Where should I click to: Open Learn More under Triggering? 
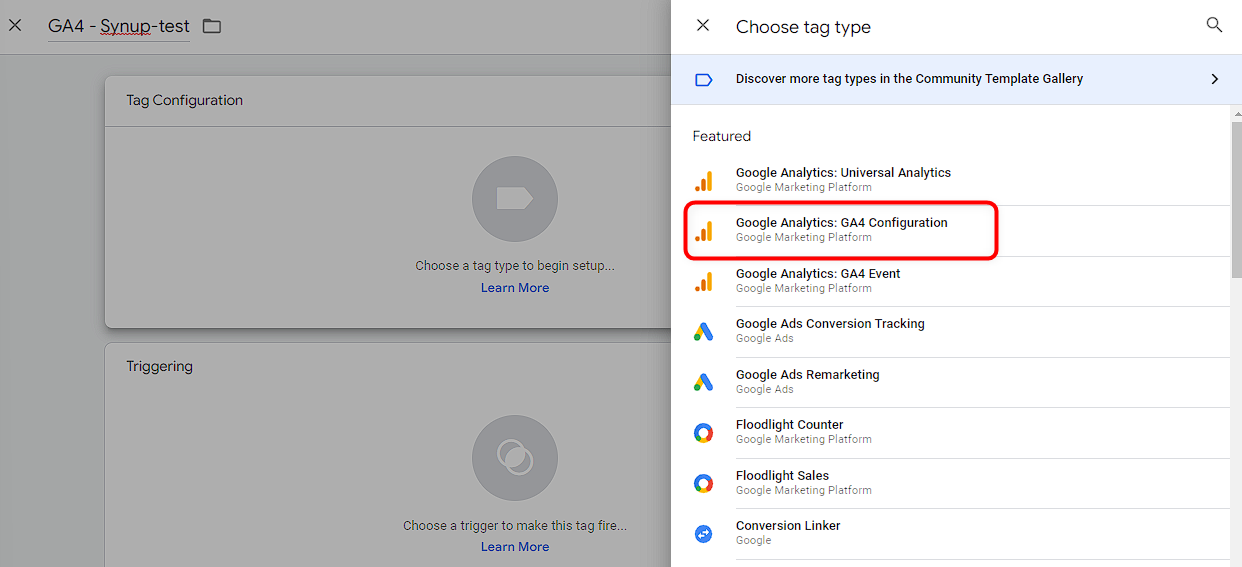[x=515, y=547]
